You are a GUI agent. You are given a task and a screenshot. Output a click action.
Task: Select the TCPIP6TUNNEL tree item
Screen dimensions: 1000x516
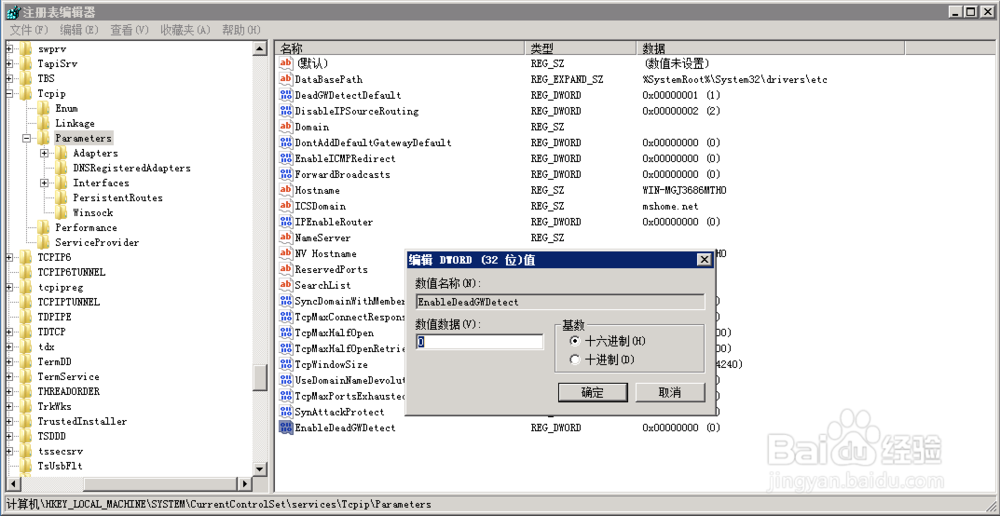tap(71, 272)
